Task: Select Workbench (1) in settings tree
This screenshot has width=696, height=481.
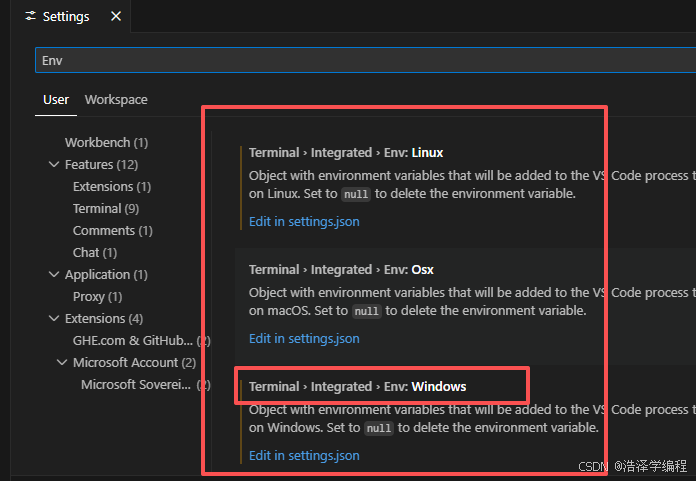Action: 107,143
